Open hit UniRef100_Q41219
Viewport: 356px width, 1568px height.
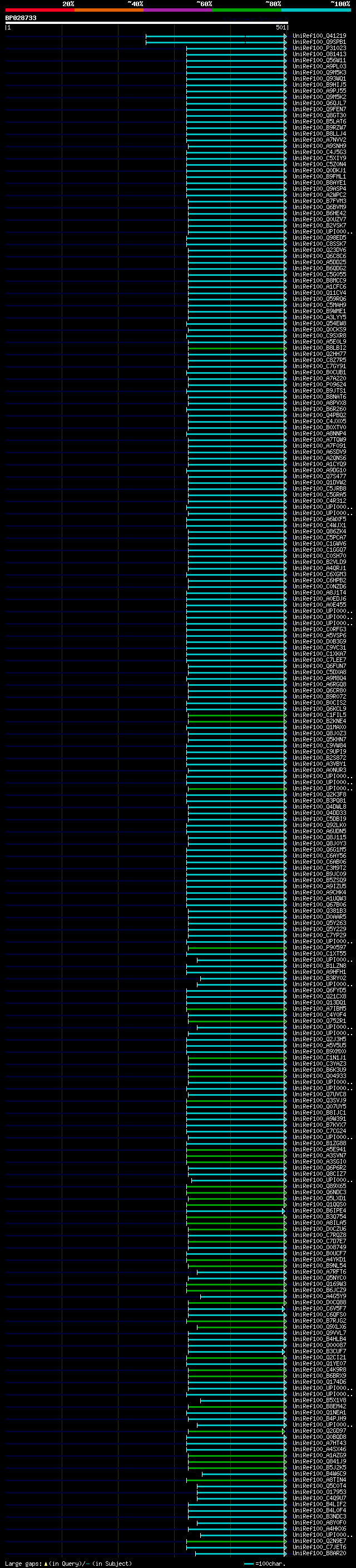tap(319, 36)
